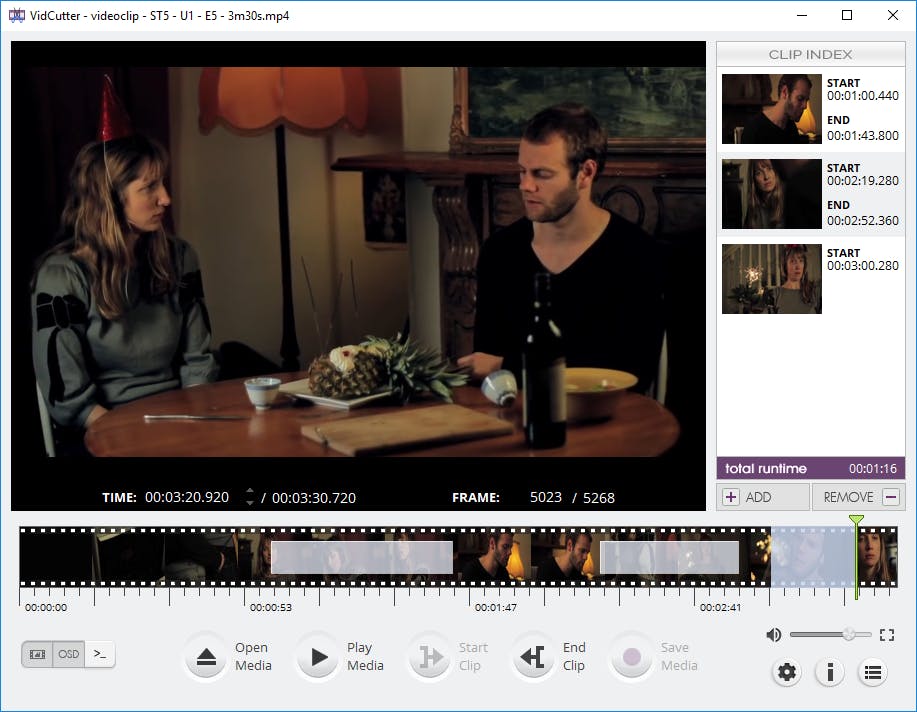
Task: Select the clip starting at 00:03:00.280
Action: click(x=811, y=279)
